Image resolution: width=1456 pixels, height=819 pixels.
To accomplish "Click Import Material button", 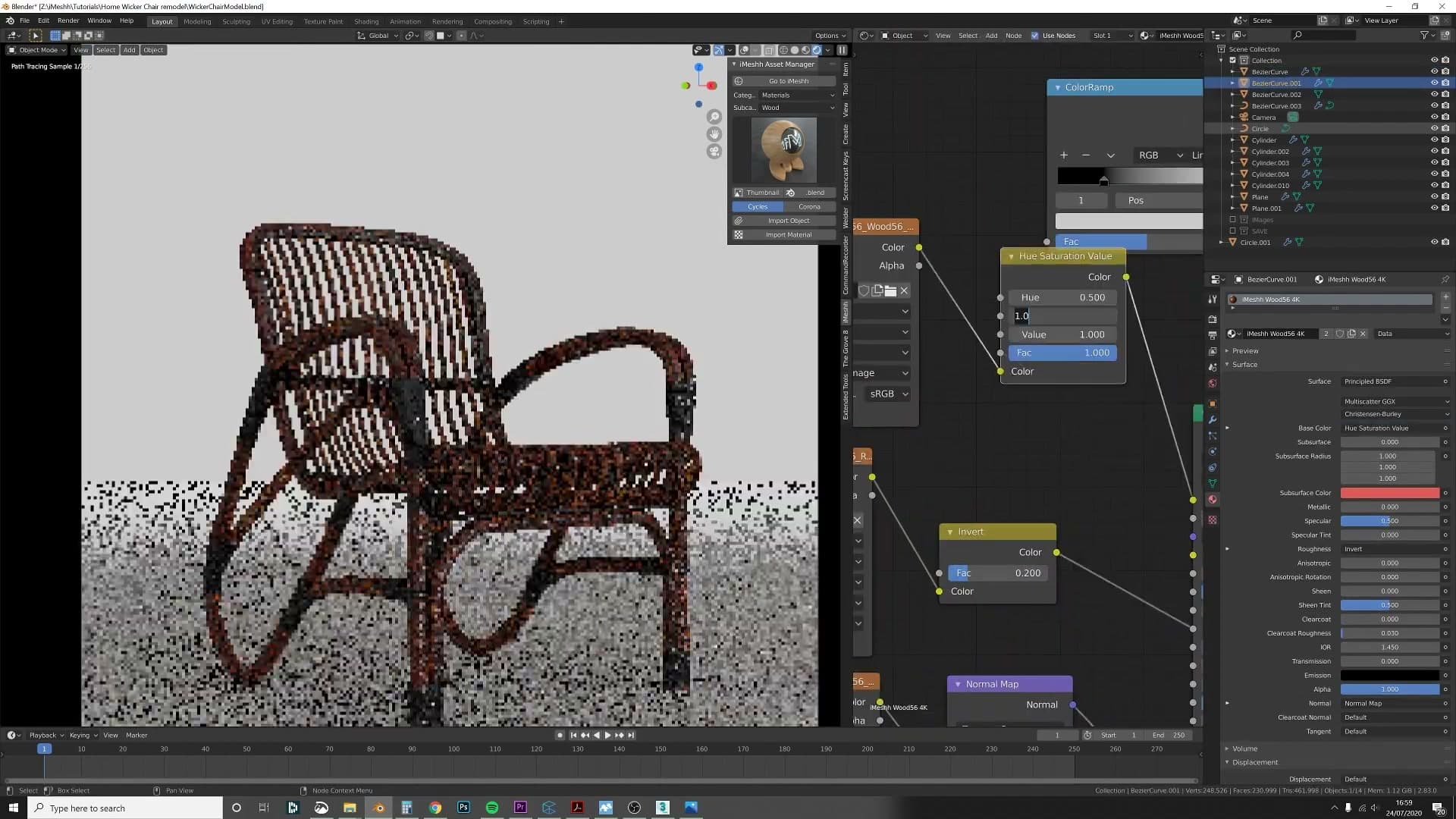I will click(x=784, y=235).
